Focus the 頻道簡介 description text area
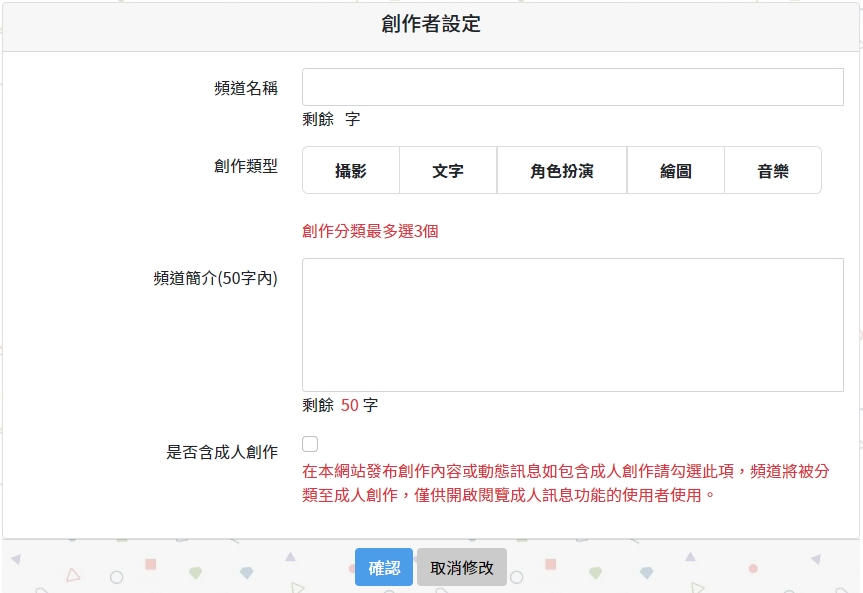 [572, 325]
